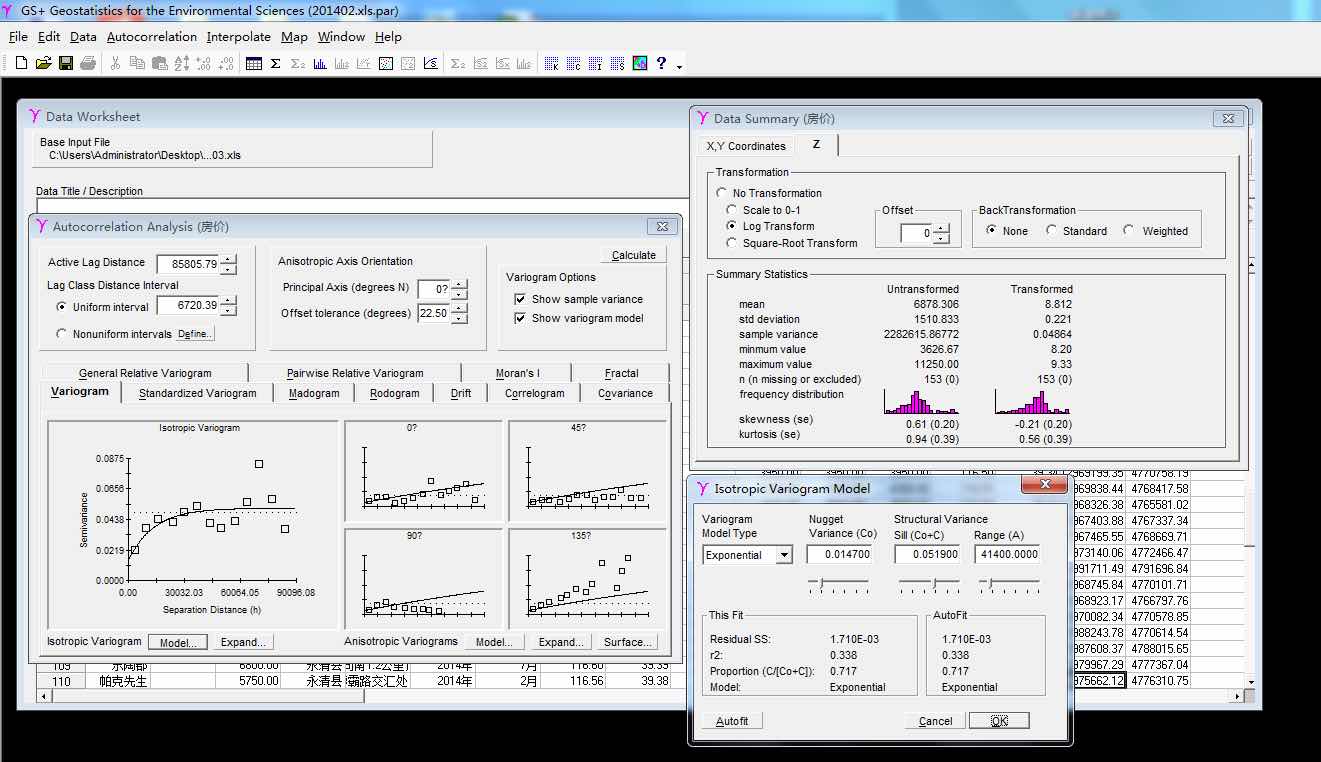This screenshot has width=1321, height=762.
Task: Select the Nonuniform intervals radio button
Action: point(62,334)
